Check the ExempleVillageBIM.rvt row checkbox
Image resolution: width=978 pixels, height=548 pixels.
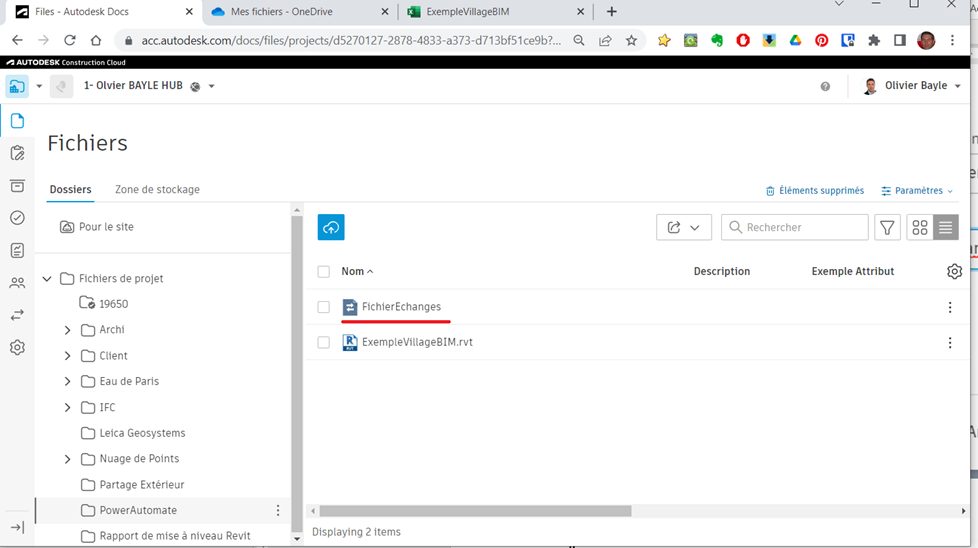click(x=323, y=342)
